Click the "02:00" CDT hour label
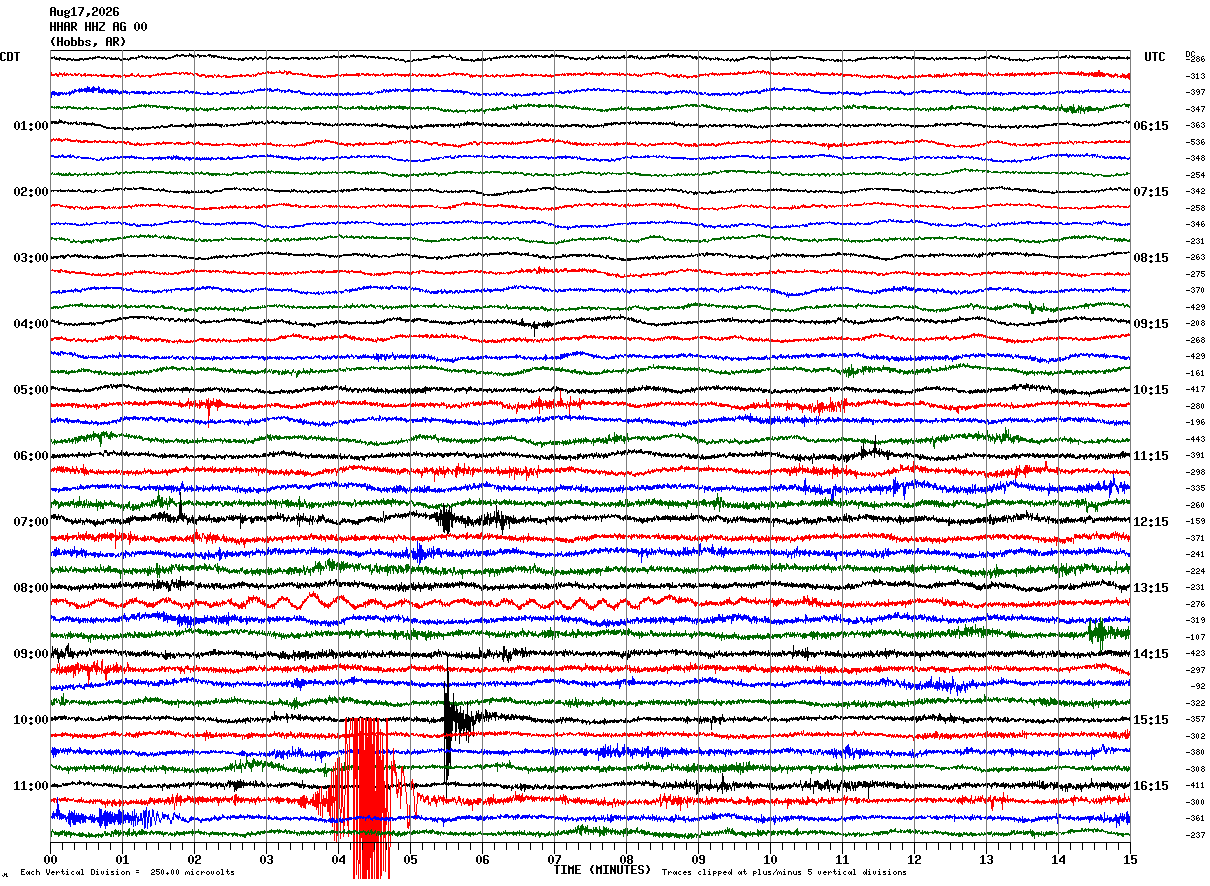This screenshot has height=886, width=1210. click(x=31, y=192)
